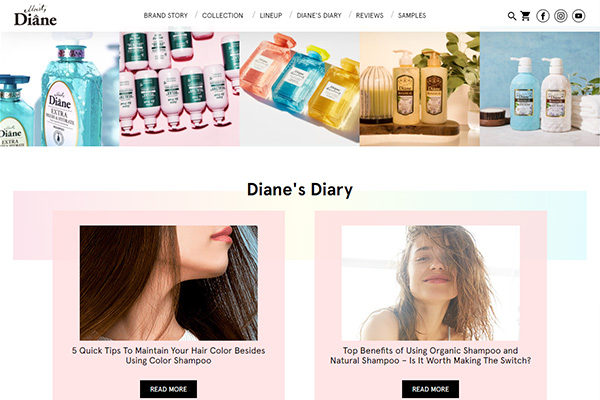The image size is (600, 400).
Task: Click Read More under organic shampoo article
Action: point(430,389)
